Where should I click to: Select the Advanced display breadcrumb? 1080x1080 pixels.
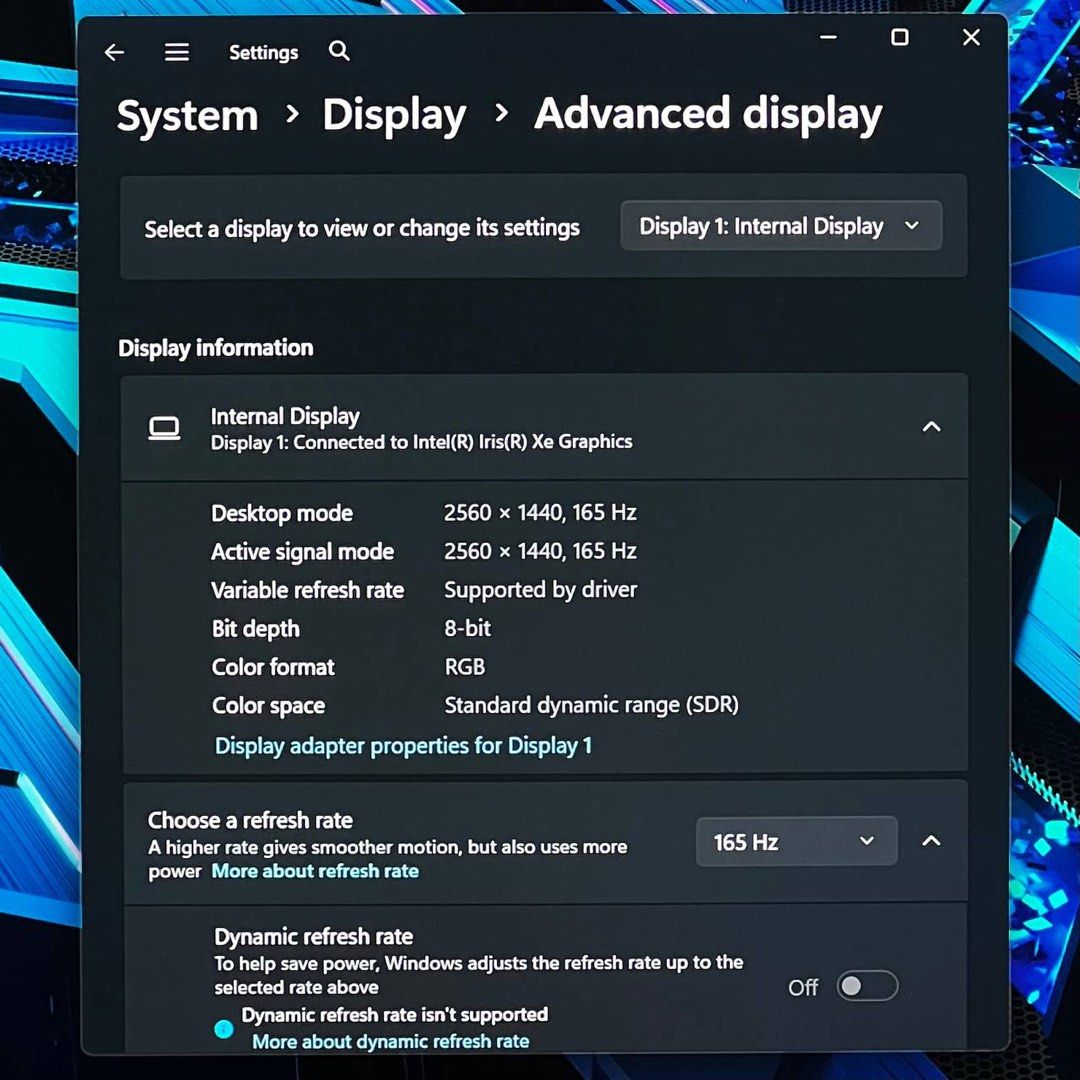click(708, 114)
